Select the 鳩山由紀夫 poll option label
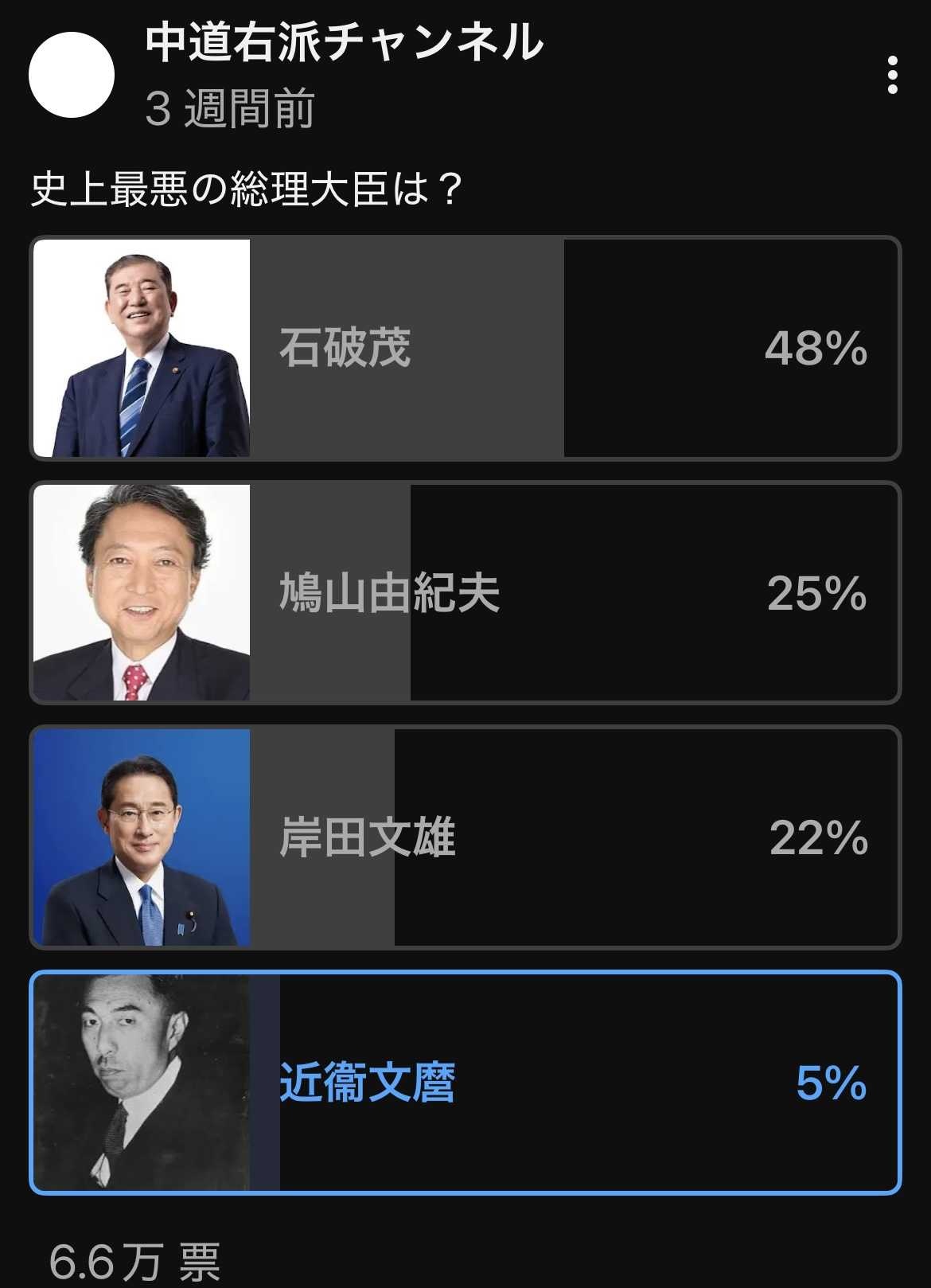 point(389,593)
